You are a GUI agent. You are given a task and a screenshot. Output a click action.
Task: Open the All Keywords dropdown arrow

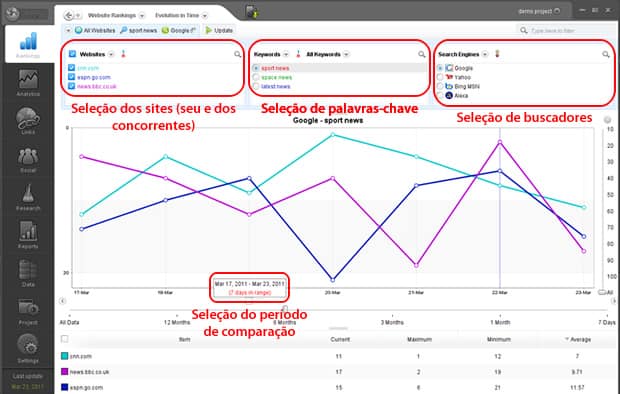point(346,54)
